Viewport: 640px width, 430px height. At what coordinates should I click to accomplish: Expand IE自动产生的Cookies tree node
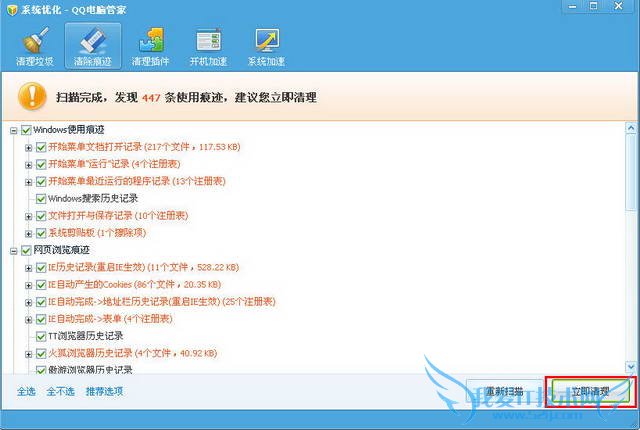pos(28,286)
